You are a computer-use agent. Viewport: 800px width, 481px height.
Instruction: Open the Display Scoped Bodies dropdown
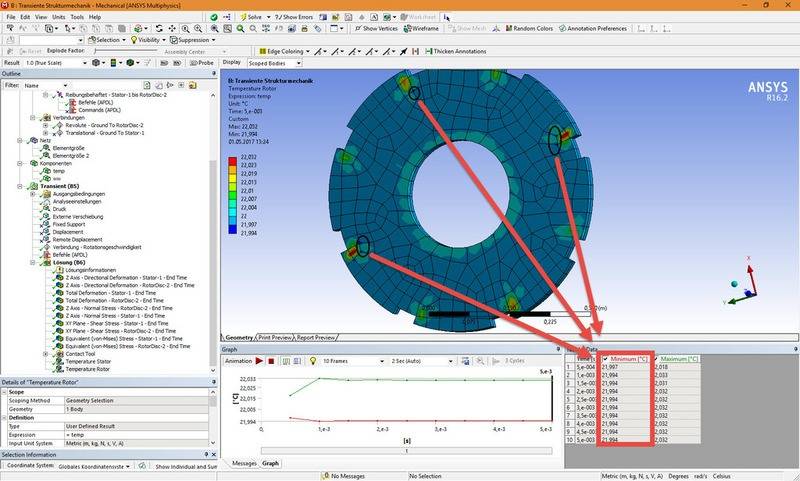click(x=274, y=63)
